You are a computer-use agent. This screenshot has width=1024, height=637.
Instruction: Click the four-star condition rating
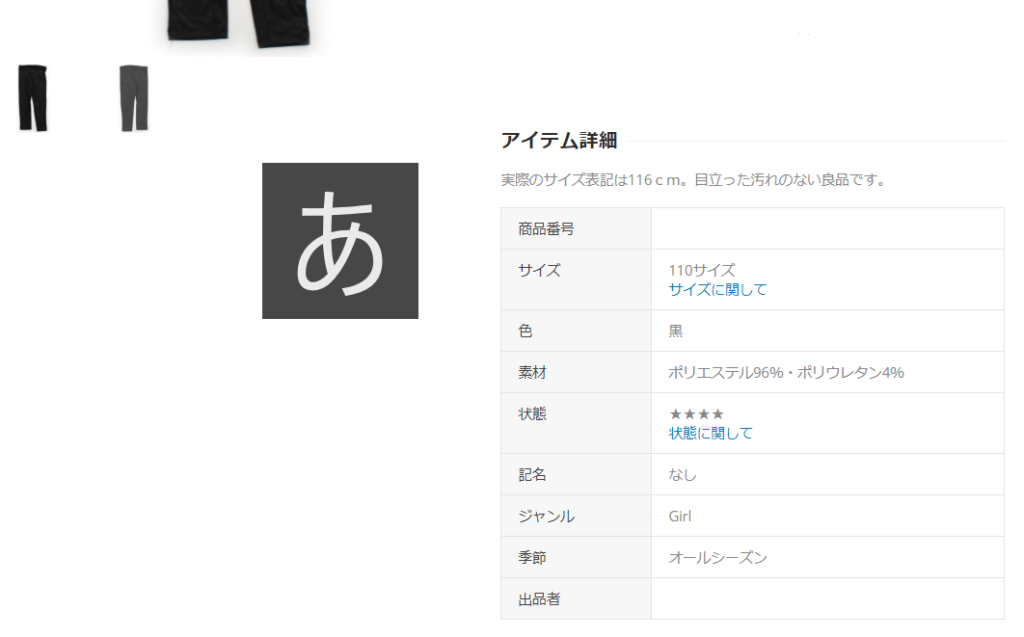click(x=696, y=414)
